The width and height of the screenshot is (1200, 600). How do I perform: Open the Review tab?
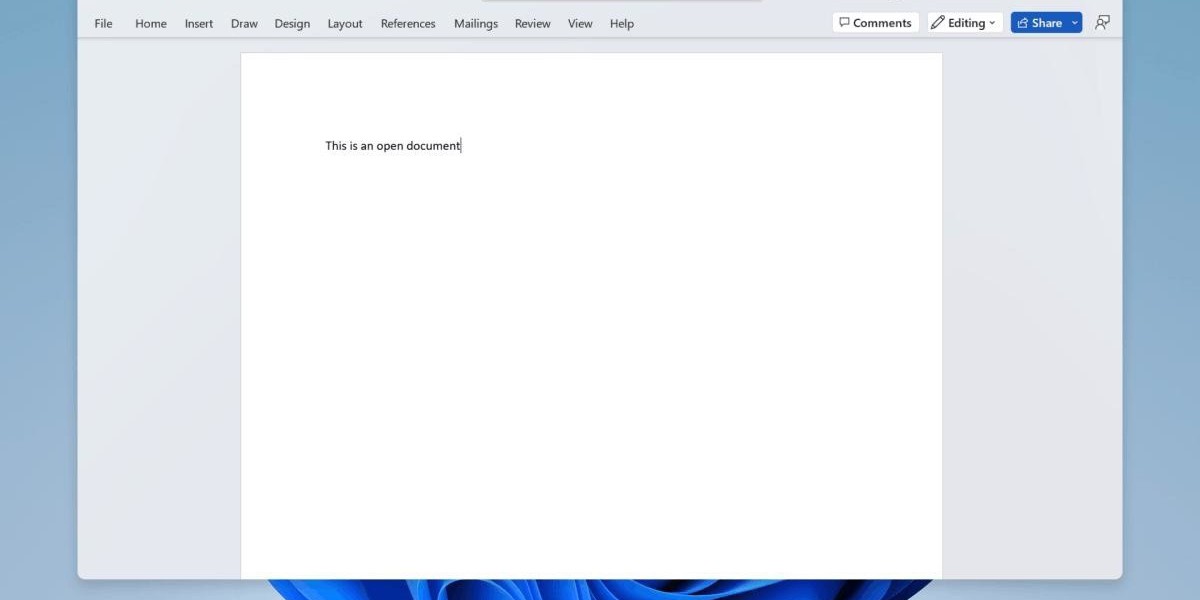point(532,24)
